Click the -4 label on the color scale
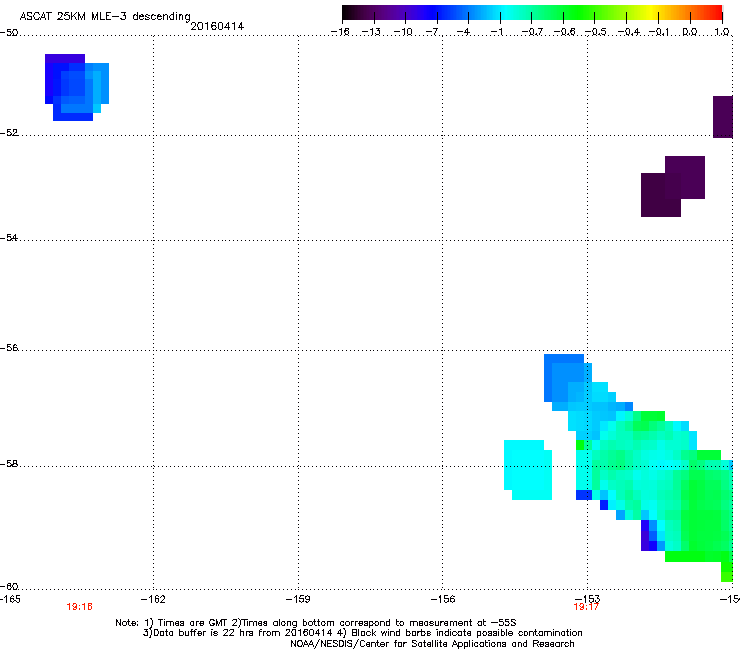Screen dimensions: 740x650 [x=464, y=32]
